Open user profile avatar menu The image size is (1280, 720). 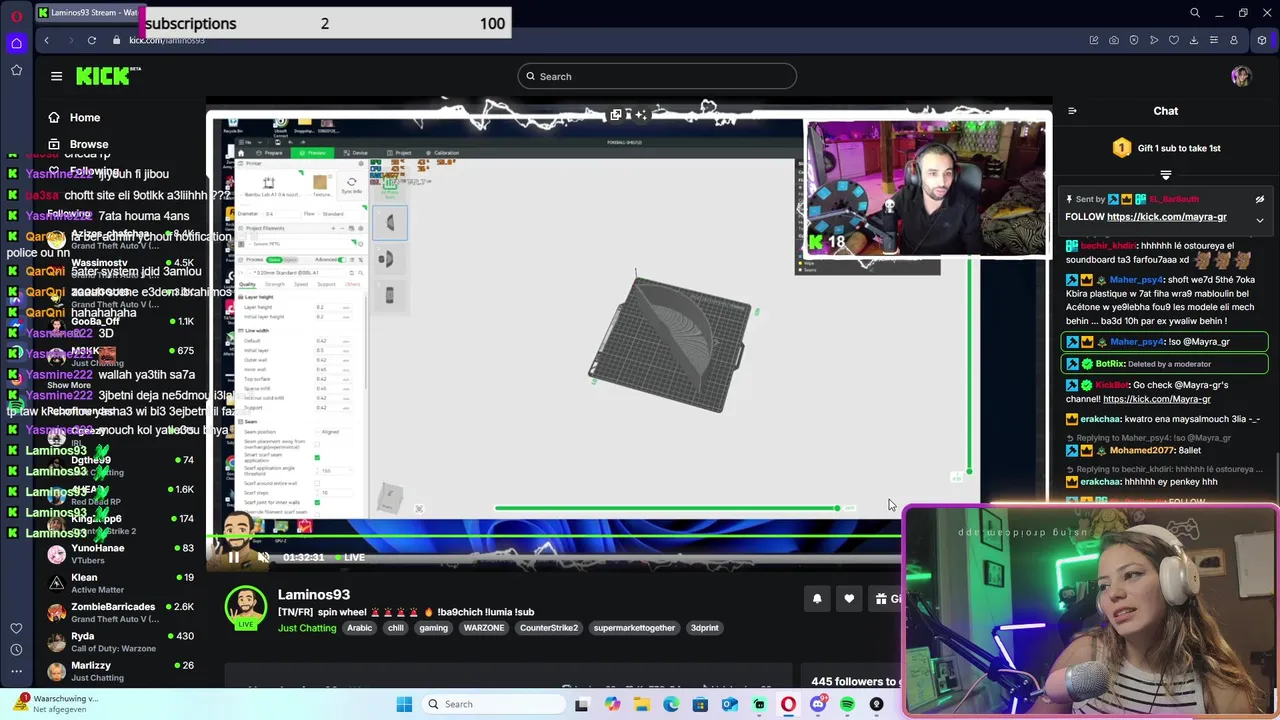[x=1241, y=76]
